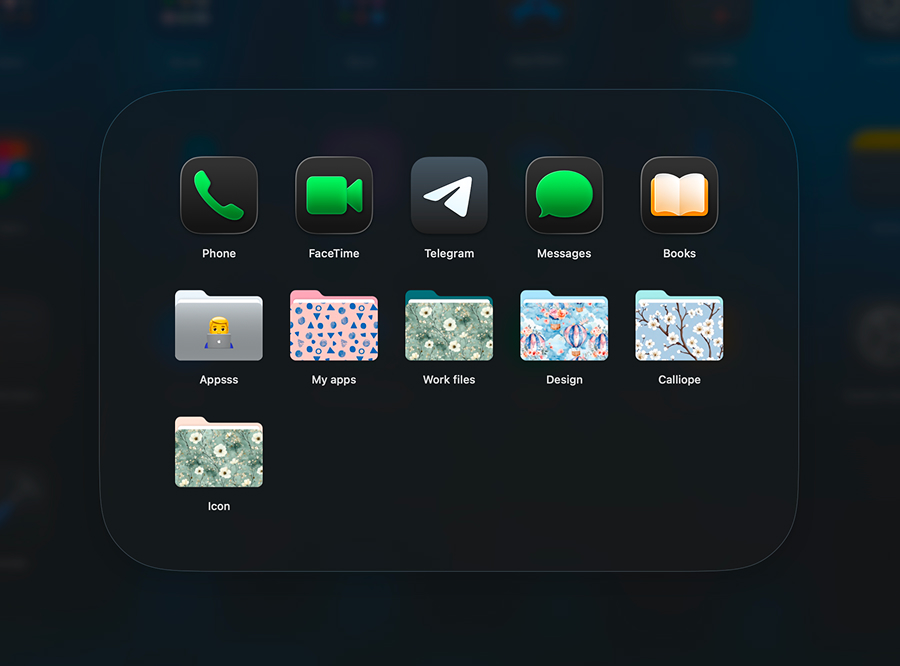The width and height of the screenshot is (900, 666).
Task: Tap the paper plane icon on Telegram
Action: [448, 194]
